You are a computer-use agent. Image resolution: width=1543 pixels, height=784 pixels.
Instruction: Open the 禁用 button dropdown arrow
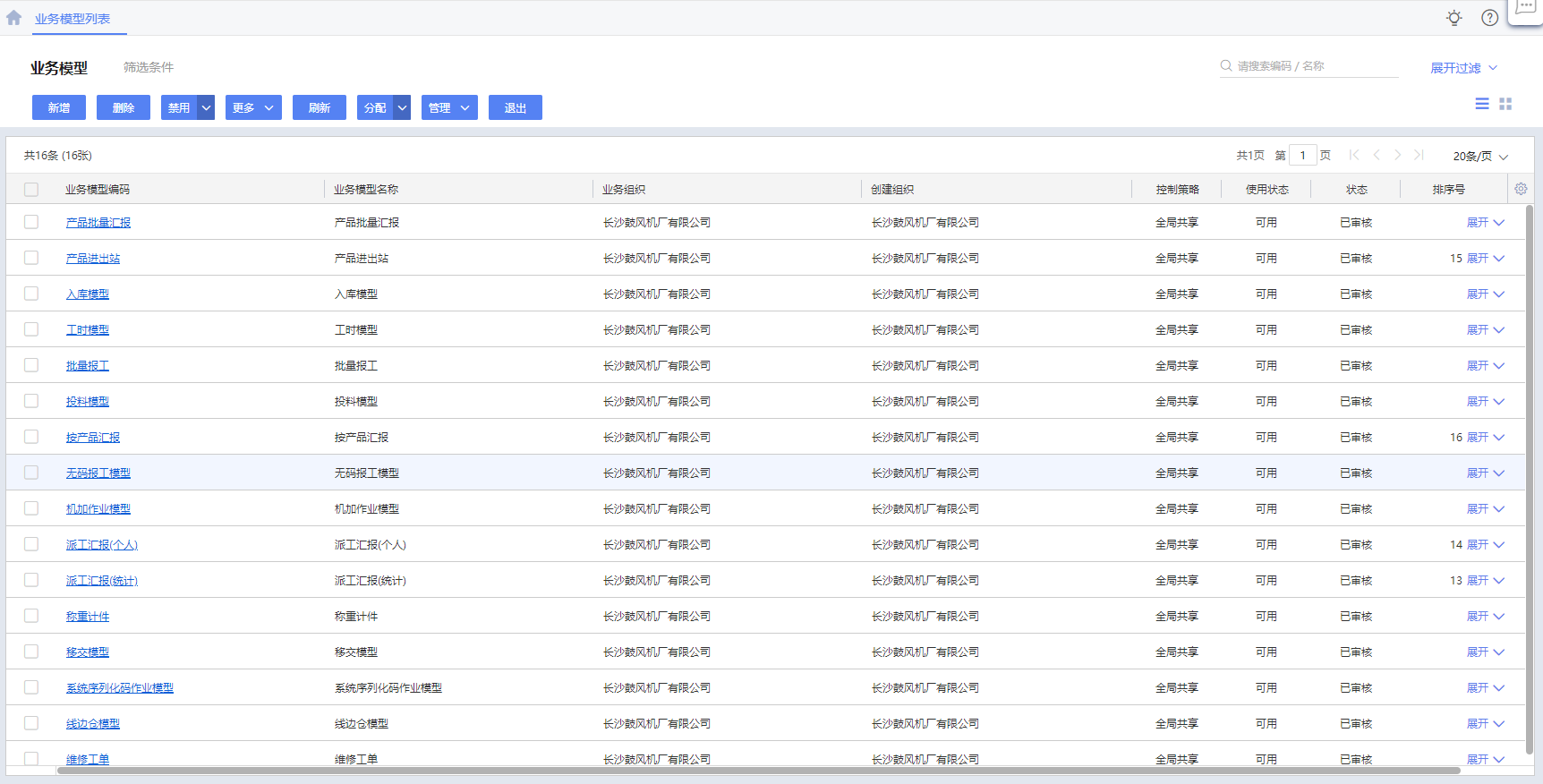[x=207, y=108]
